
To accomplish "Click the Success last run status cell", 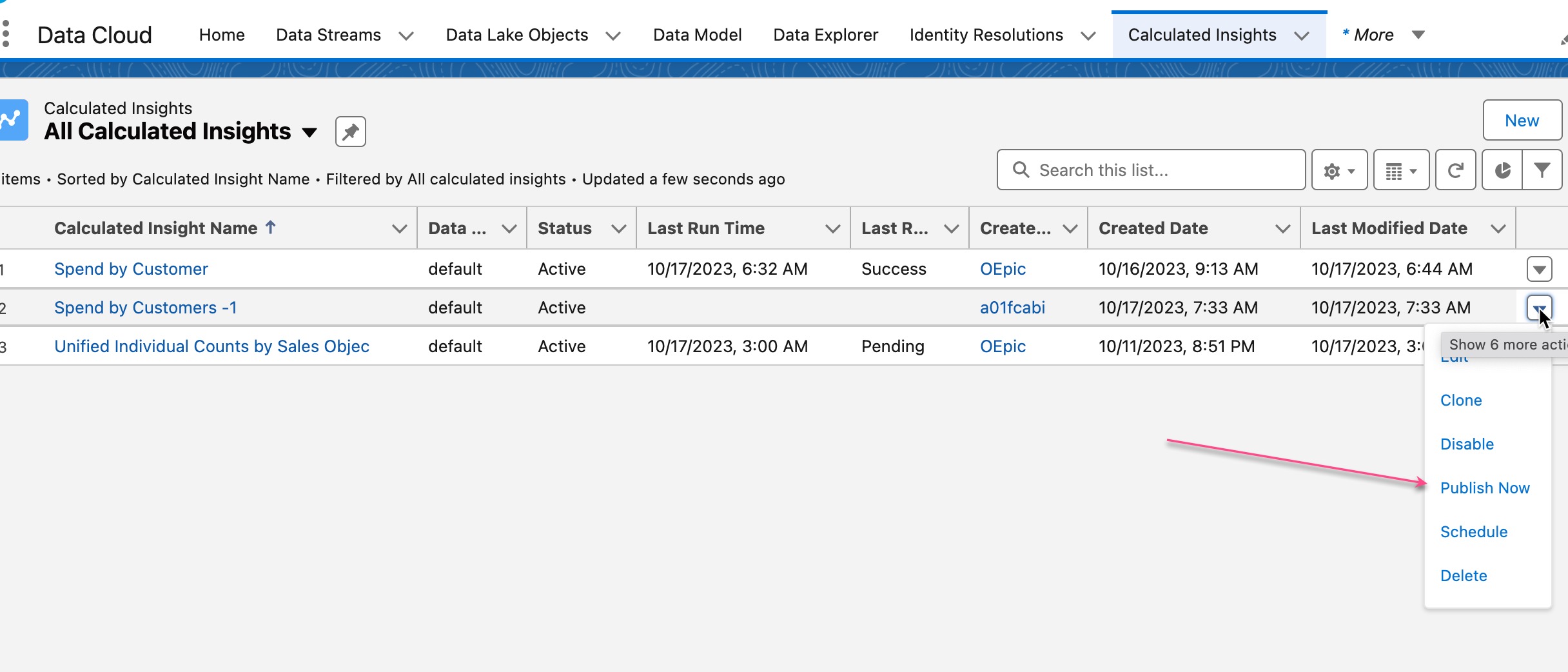I will pyautogui.click(x=894, y=269).
